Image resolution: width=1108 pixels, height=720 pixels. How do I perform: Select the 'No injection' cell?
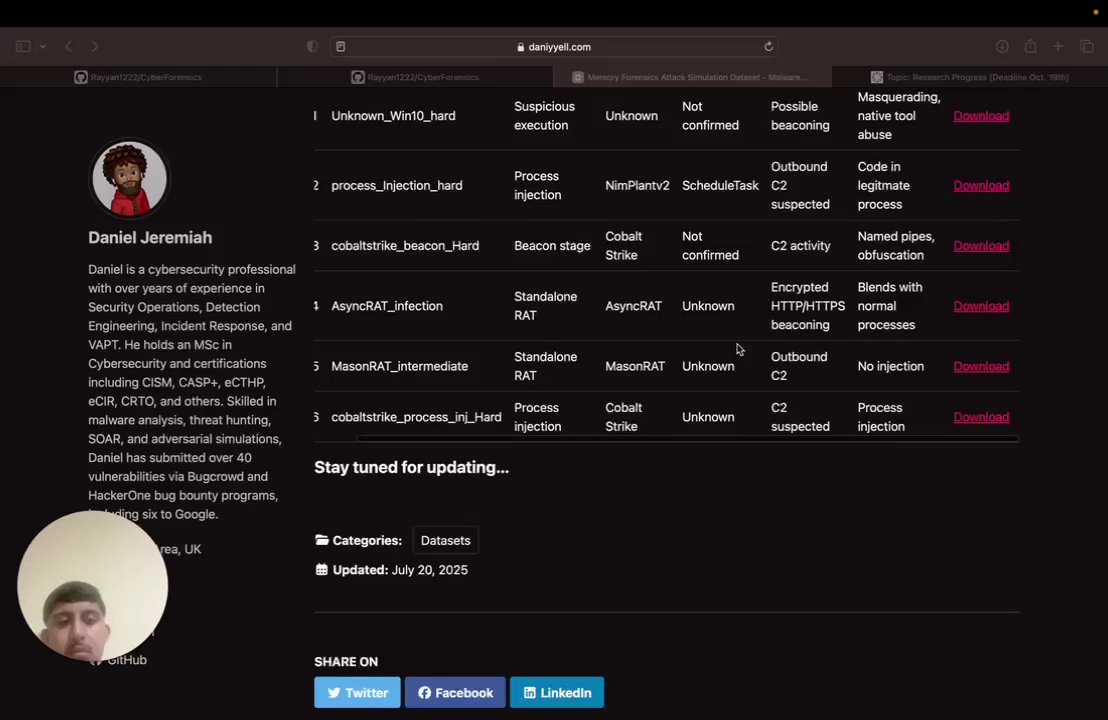tap(890, 366)
